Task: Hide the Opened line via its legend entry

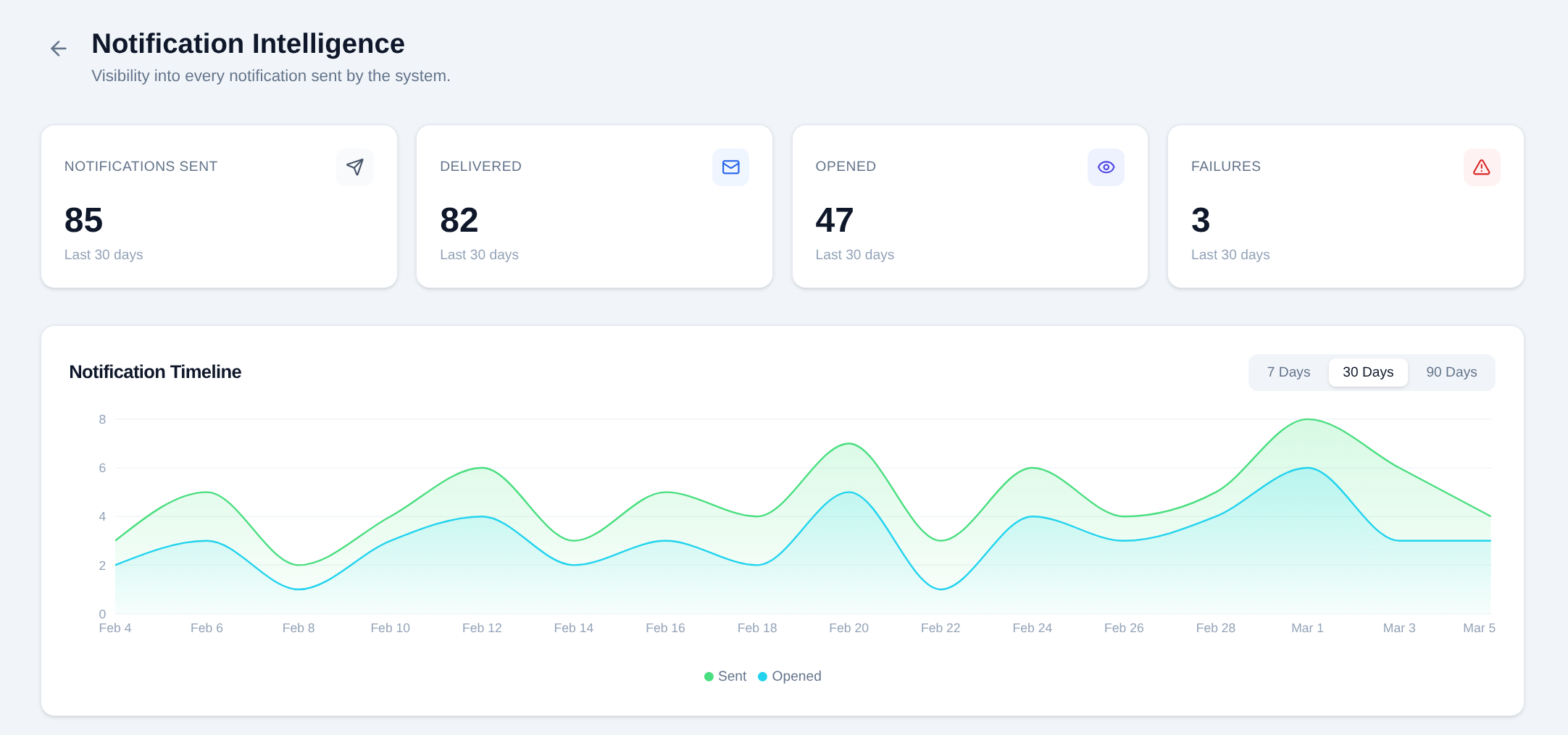Action: click(x=789, y=676)
